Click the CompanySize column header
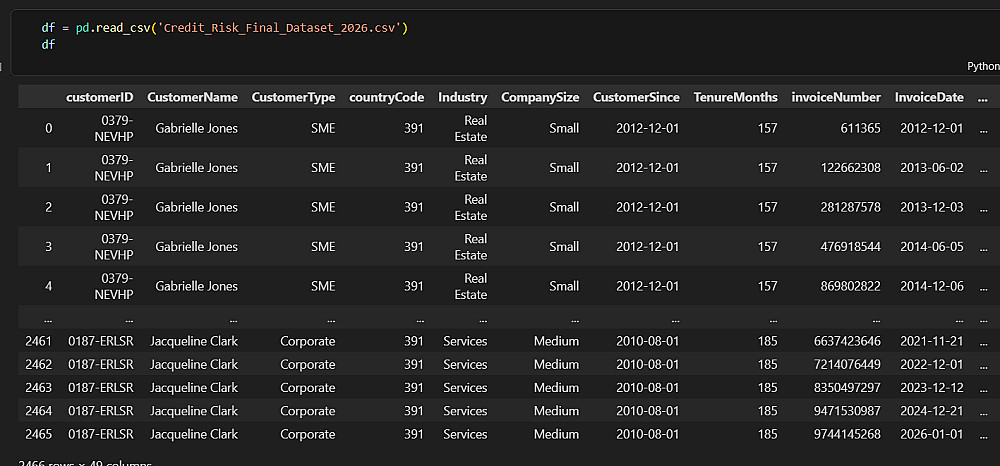Screen dimensions: 1000x466 point(540,97)
